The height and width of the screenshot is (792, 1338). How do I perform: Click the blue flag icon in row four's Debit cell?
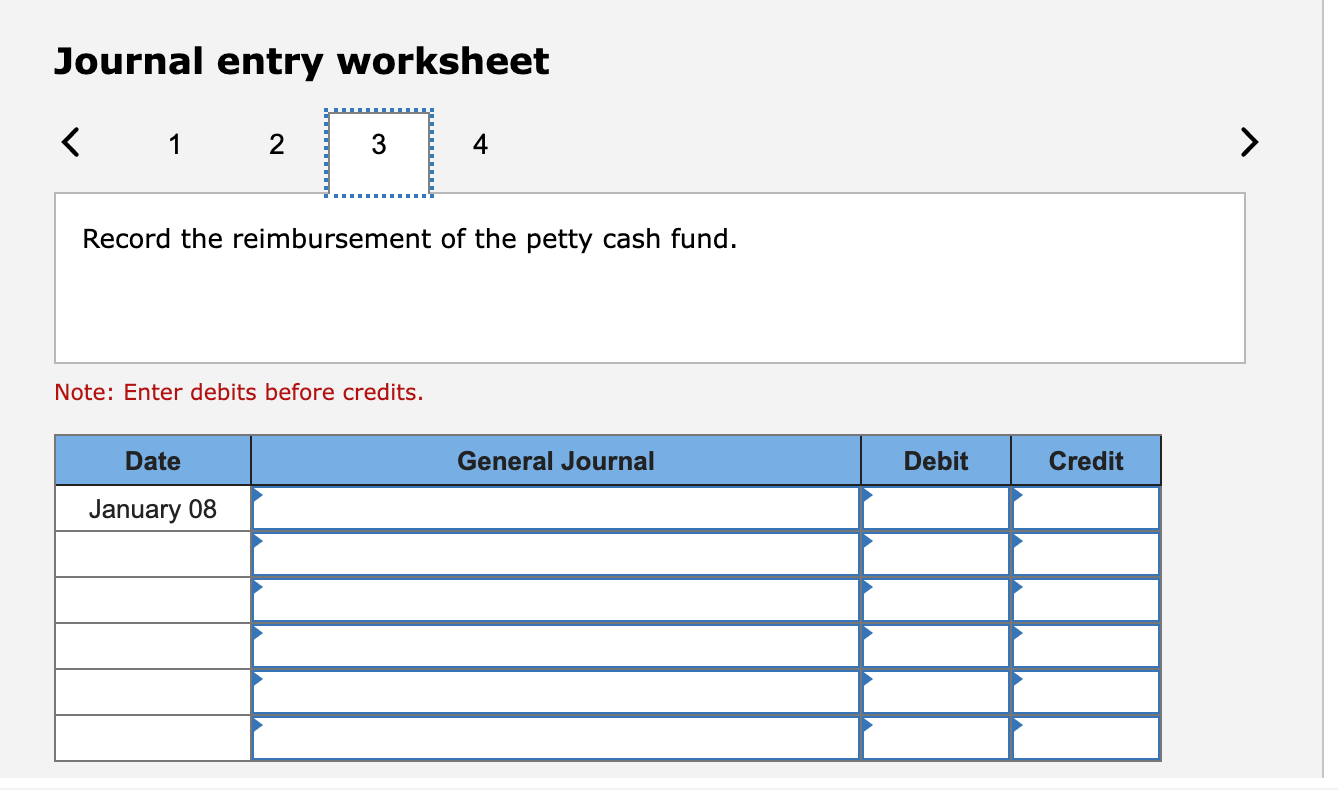tap(868, 636)
